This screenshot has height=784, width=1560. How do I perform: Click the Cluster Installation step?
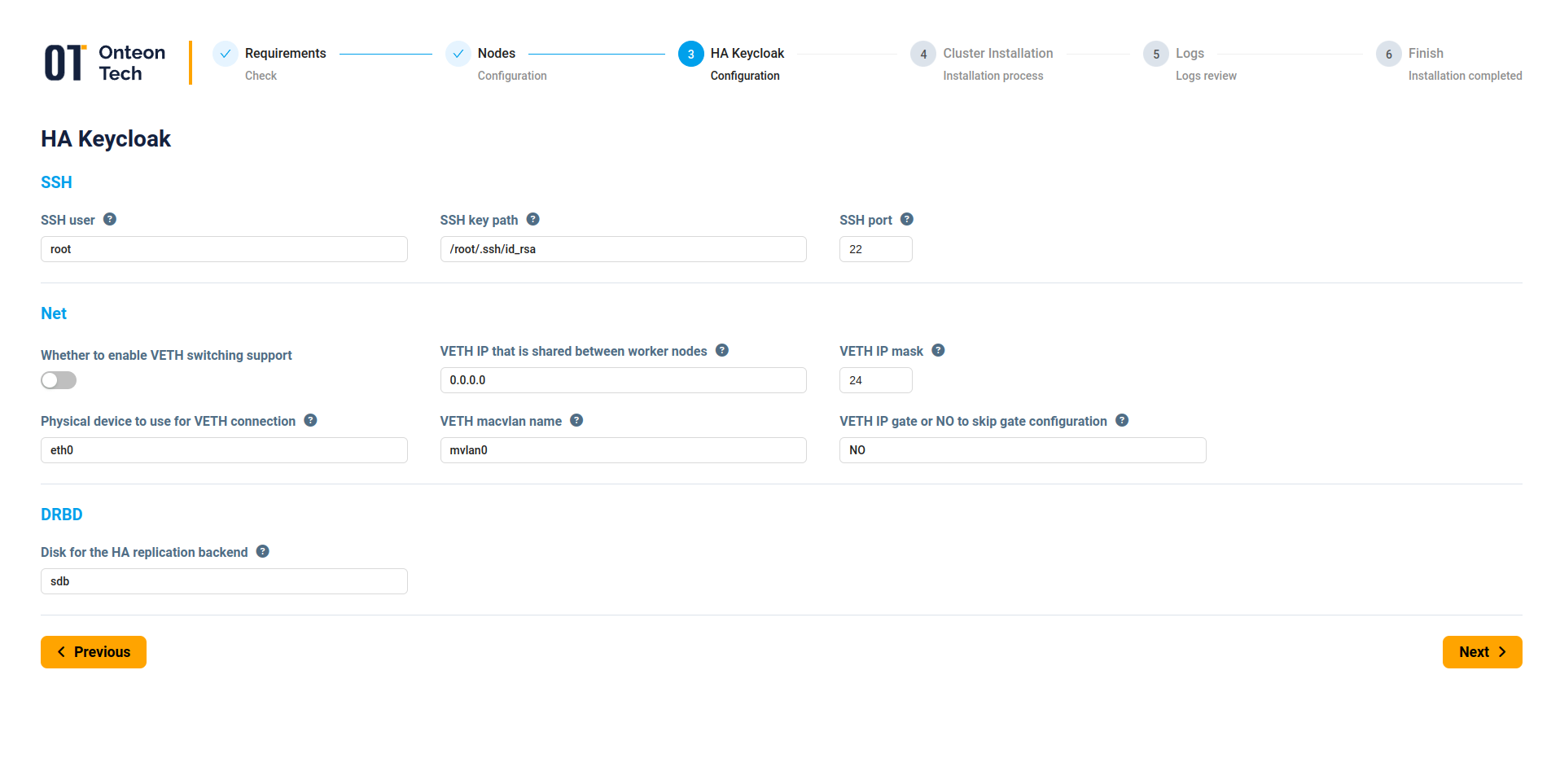tap(922, 54)
